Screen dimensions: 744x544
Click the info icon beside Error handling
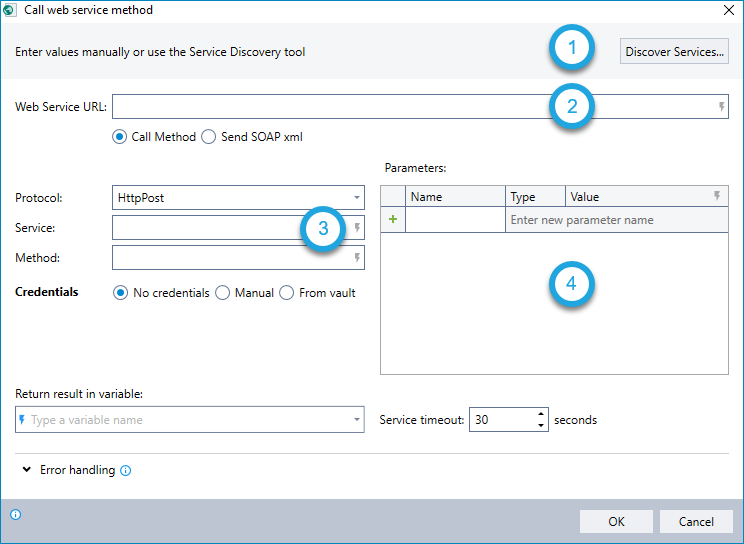click(126, 470)
